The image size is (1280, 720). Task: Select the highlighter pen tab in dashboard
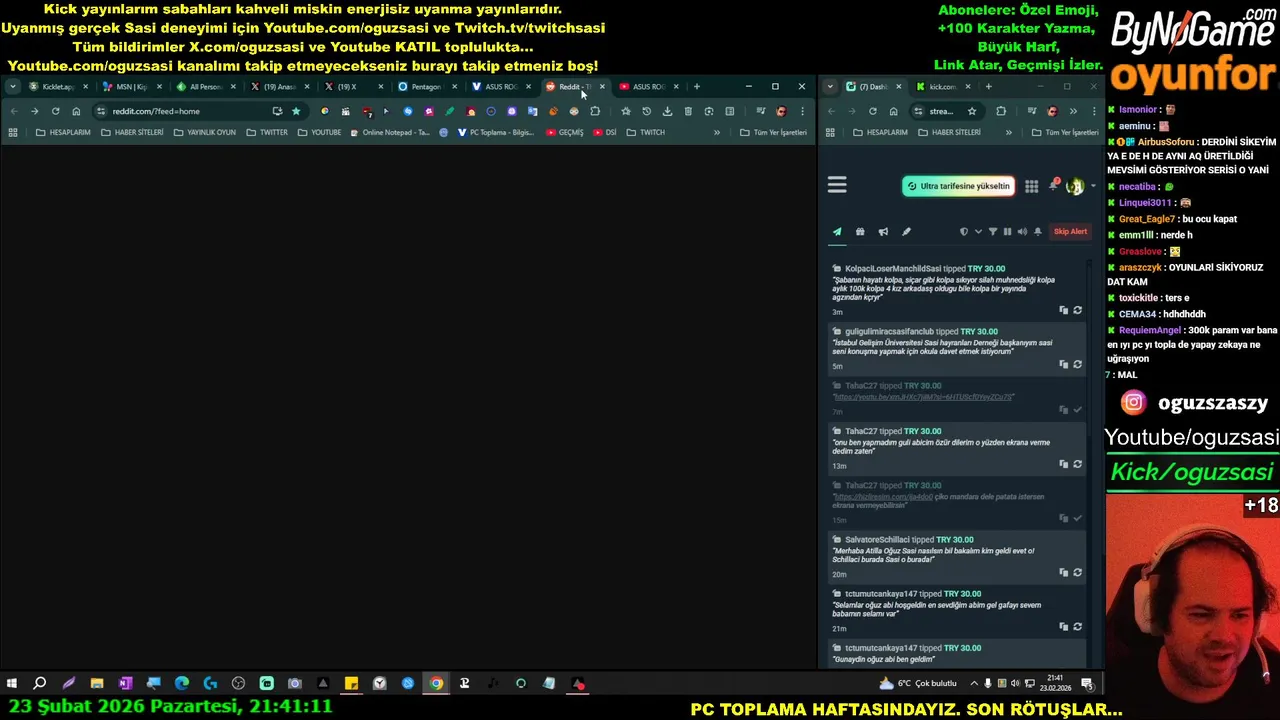(906, 232)
